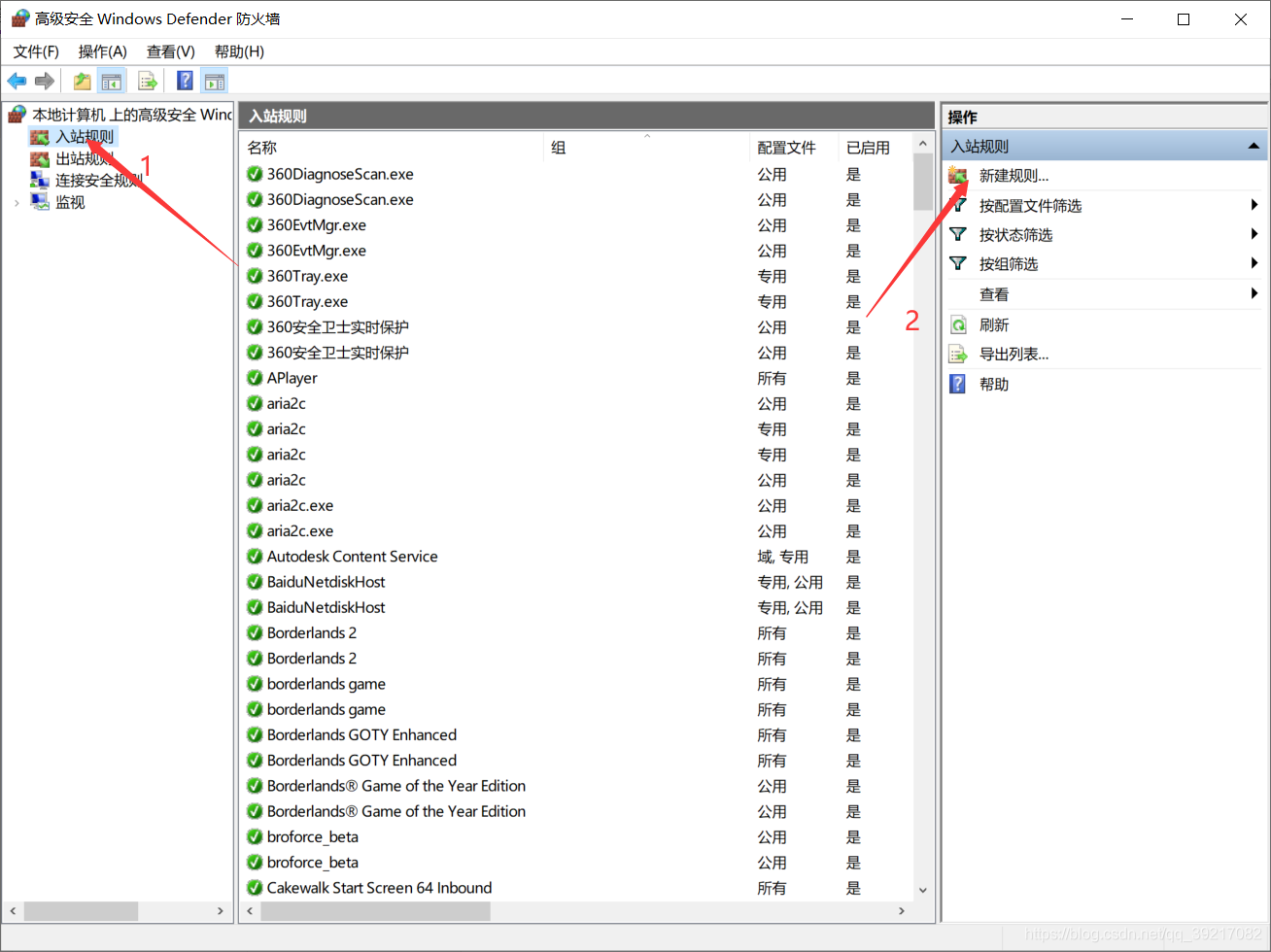Viewport: 1271px width, 952px height.
Task: Select the 入站规则 icon in the tree
Action: [40, 137]
